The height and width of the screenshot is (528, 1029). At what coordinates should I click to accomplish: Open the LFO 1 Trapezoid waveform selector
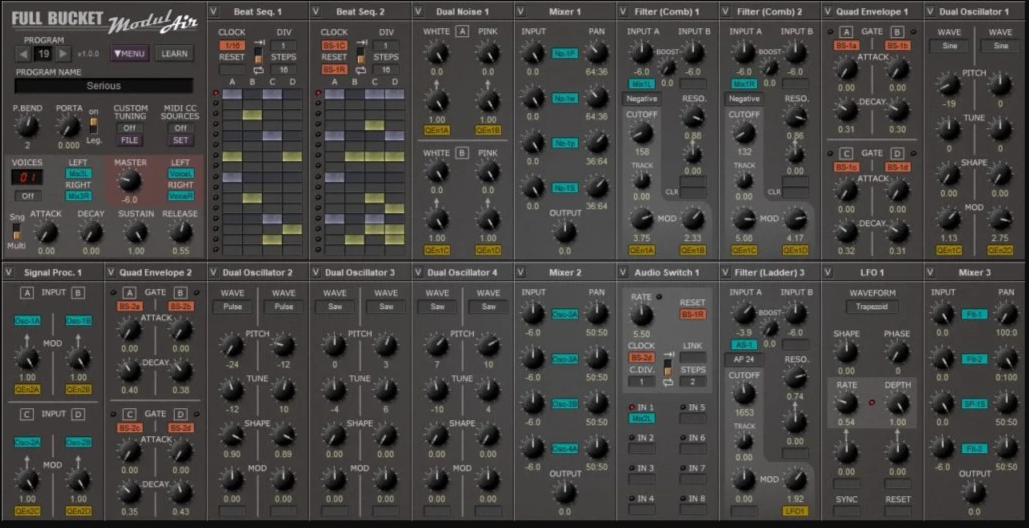(871, 307)
